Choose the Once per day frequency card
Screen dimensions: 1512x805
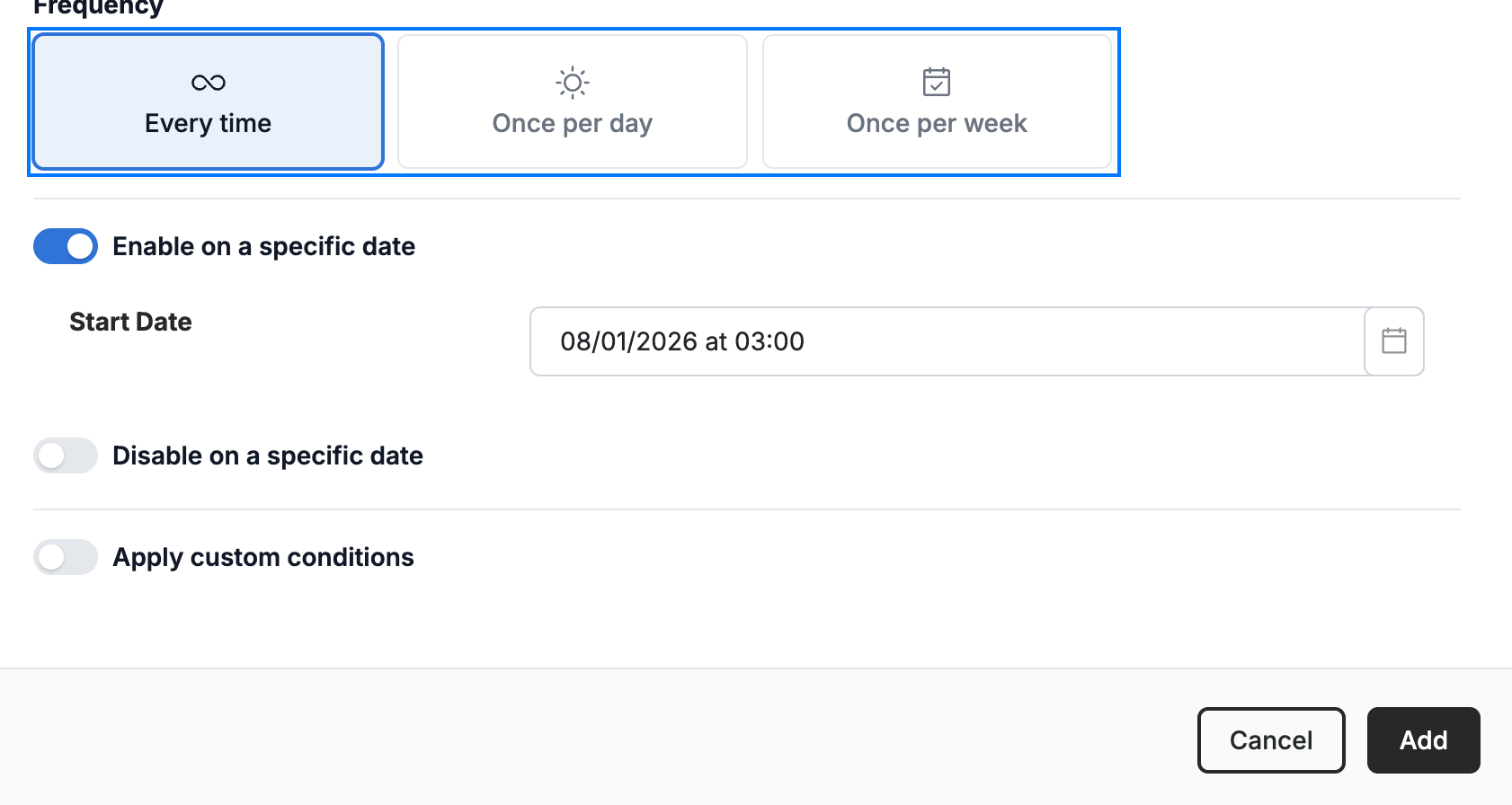pos(573,102)
